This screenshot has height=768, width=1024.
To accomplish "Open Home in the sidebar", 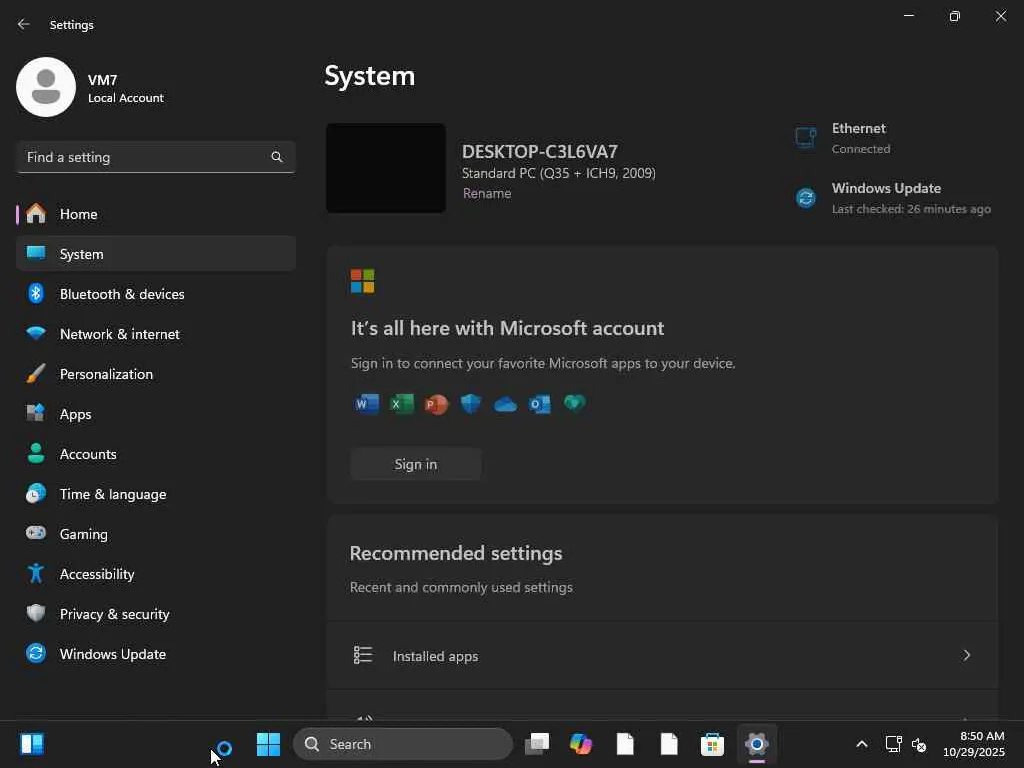I will 155,214.
